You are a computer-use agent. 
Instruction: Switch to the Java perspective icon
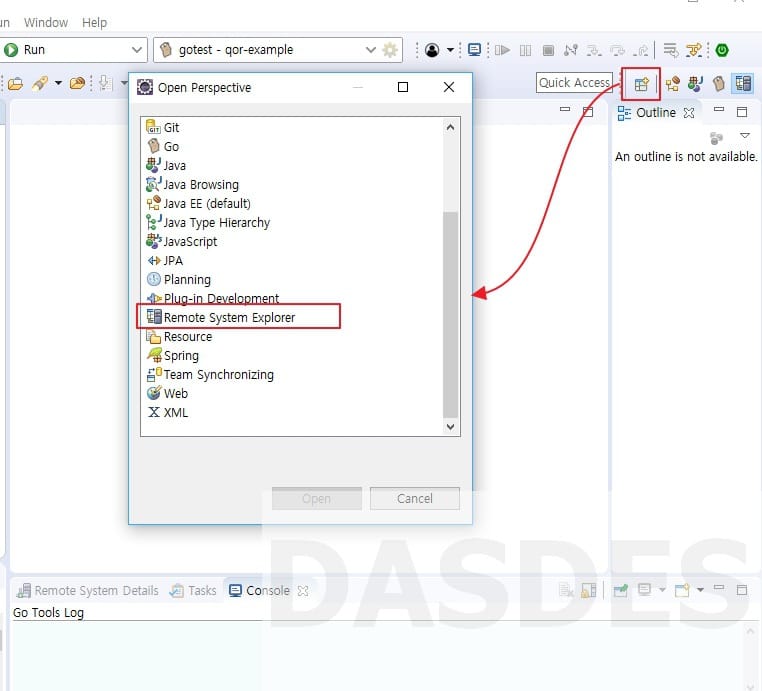(695, 84)
